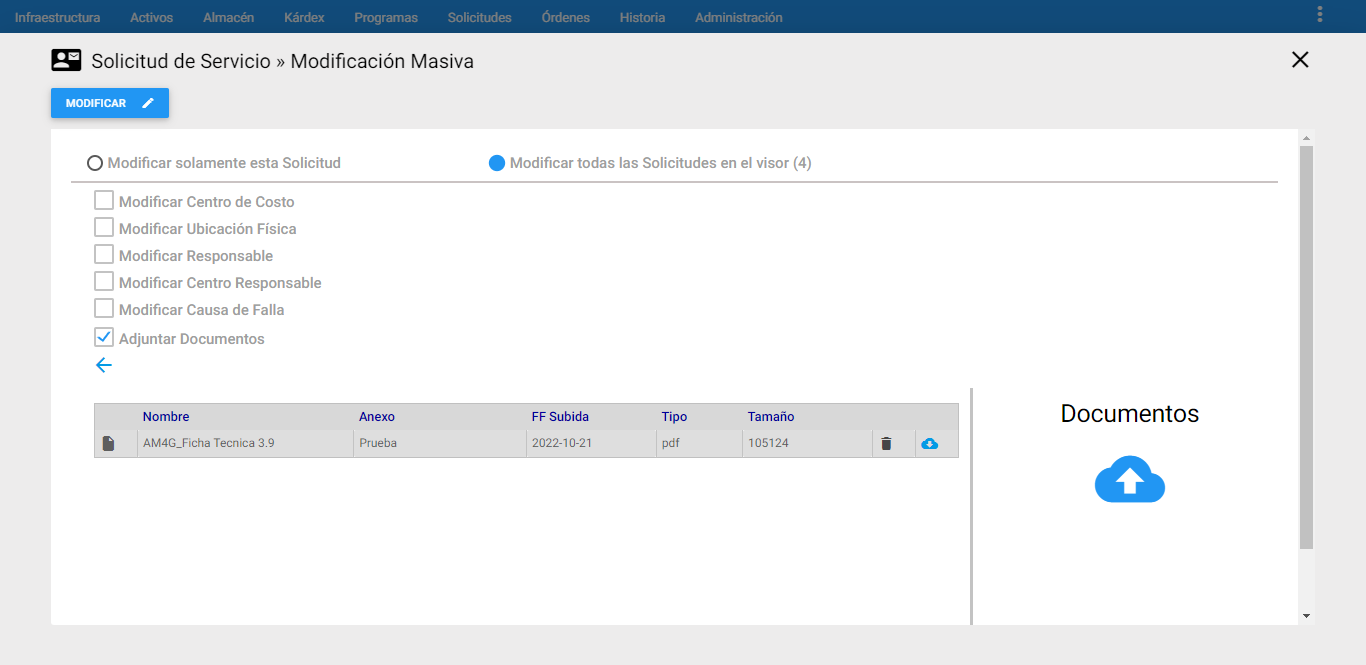Open the Activos menu
The height and width of the screenshot is (665, 1366).
152,17
